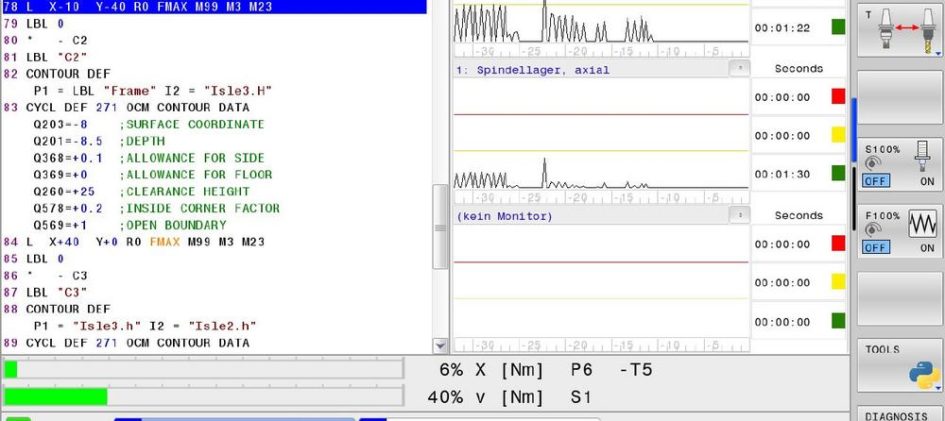Click the red indicator under Spindellager monitor

pos(838,97)
